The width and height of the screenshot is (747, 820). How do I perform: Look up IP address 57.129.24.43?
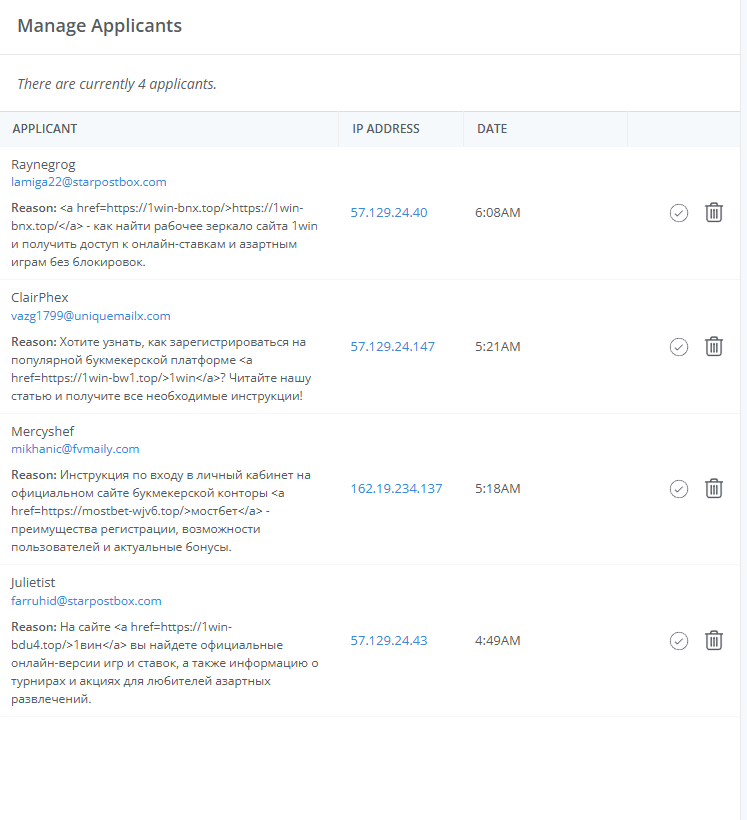[389, 641]
